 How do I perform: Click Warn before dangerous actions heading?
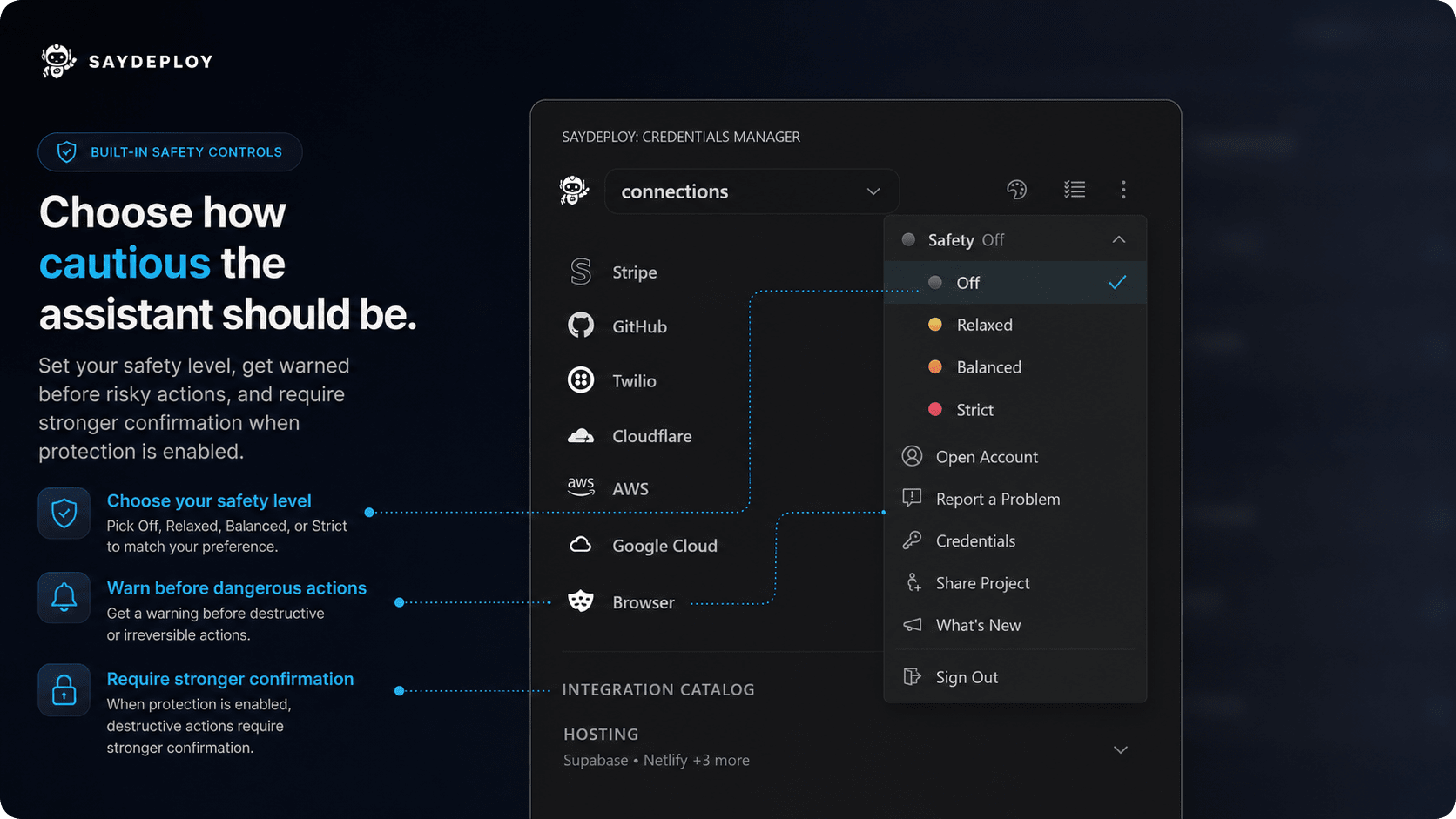237,587
